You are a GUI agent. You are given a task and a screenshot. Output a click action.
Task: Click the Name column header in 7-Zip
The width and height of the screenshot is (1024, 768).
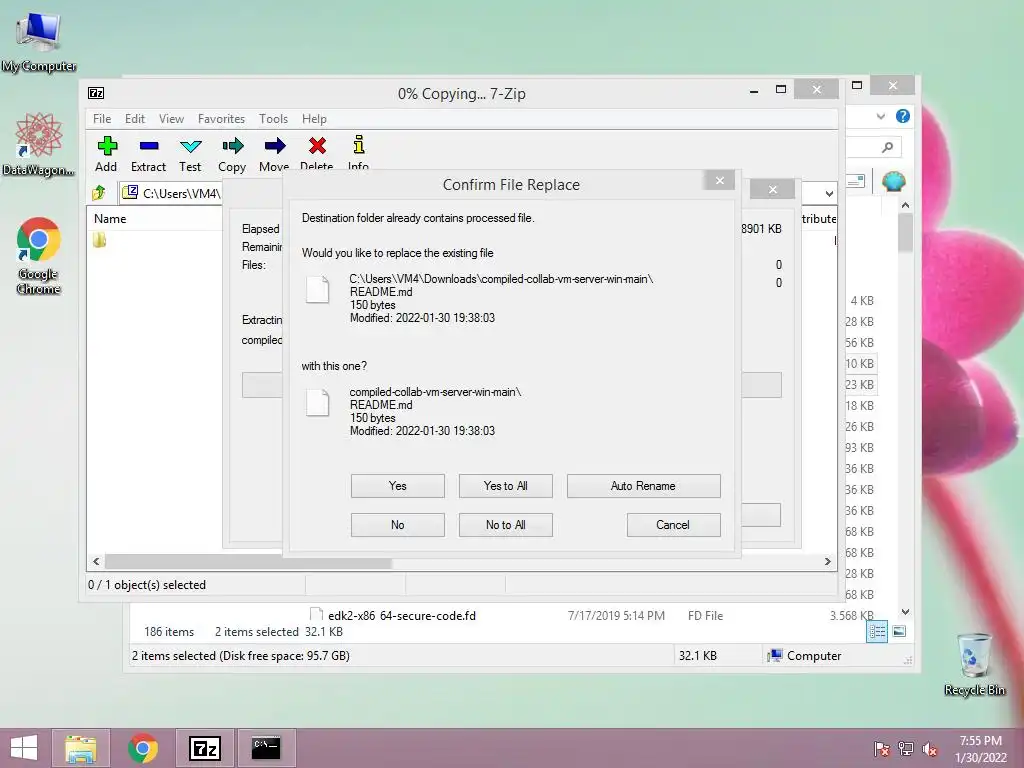coord(110,219)
